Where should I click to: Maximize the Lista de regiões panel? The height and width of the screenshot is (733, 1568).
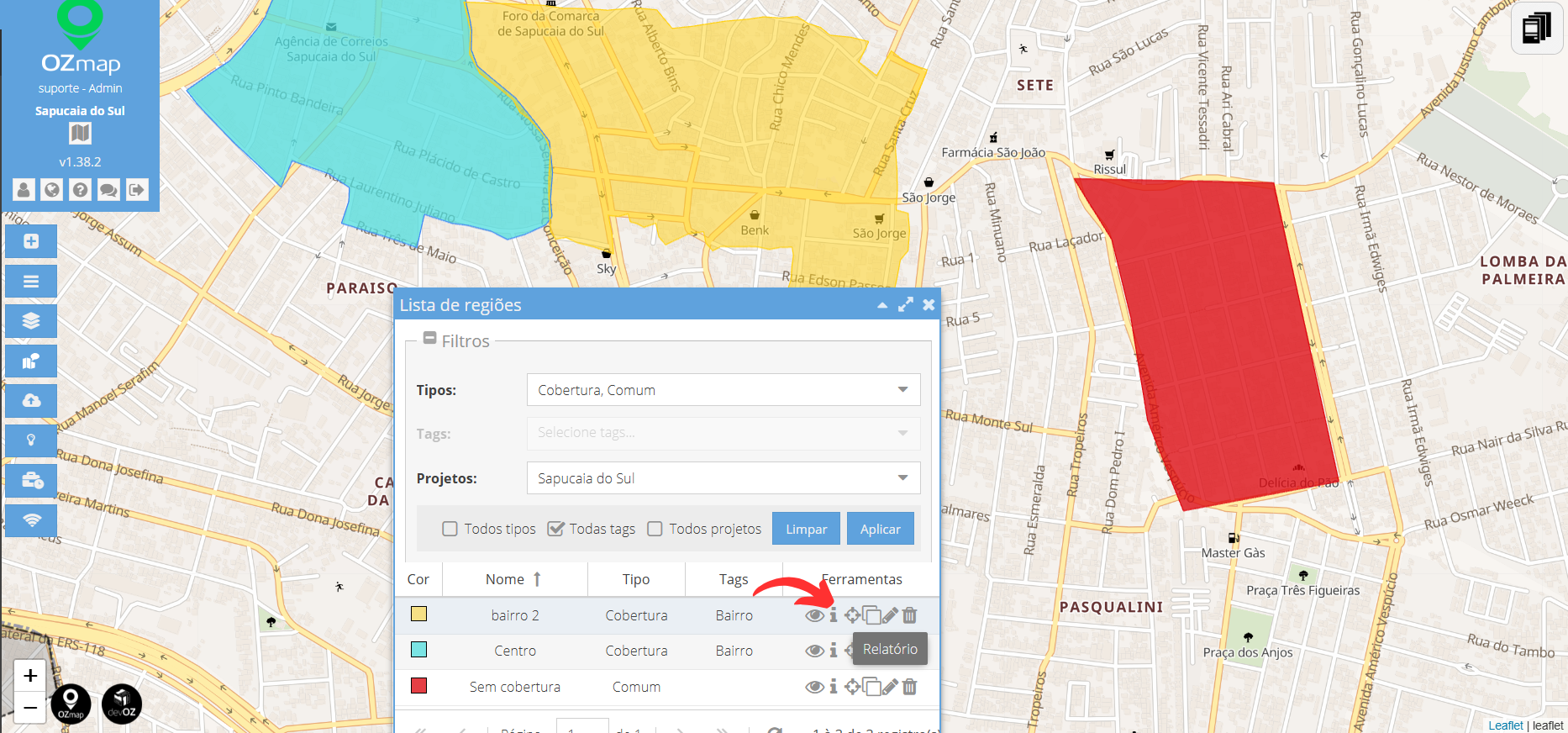pyautogui.click(x=905, y=305)
